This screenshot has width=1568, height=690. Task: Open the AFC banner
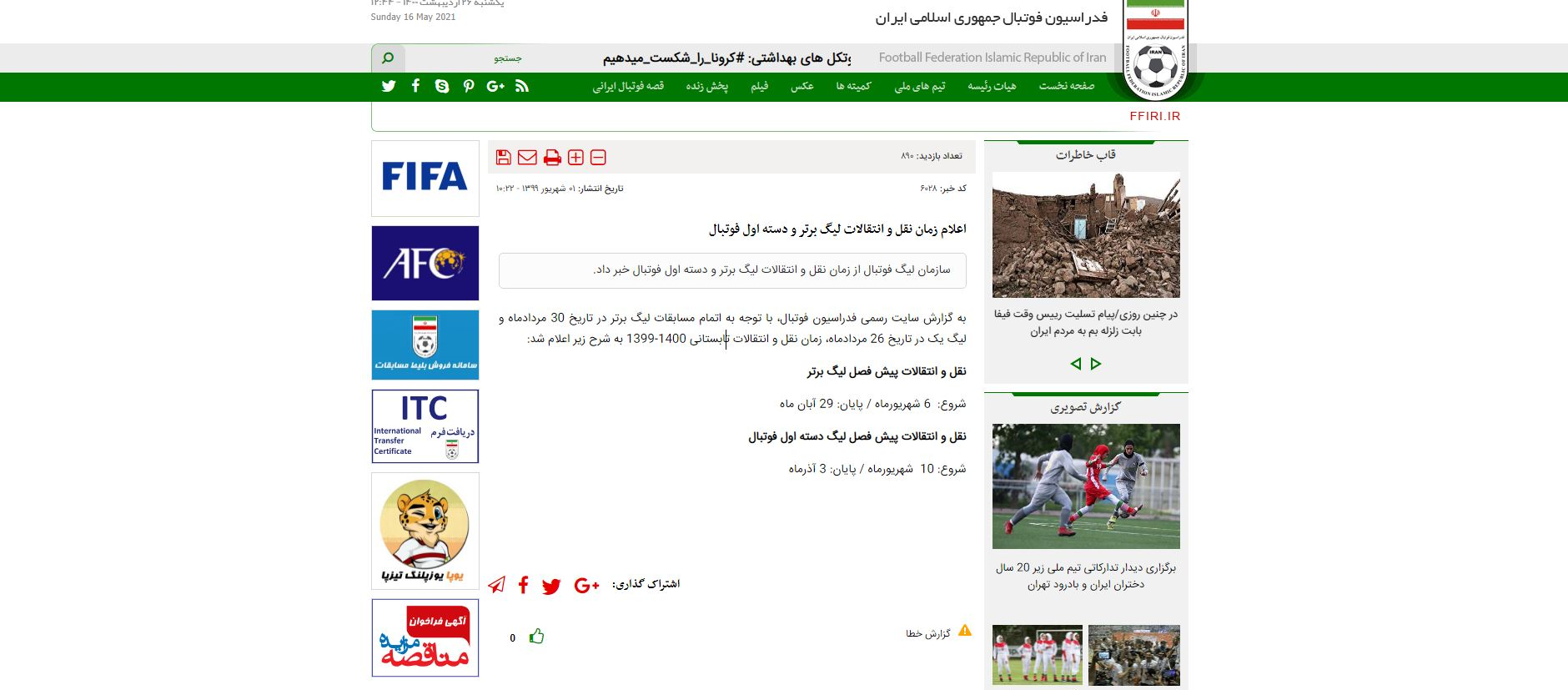425,263
